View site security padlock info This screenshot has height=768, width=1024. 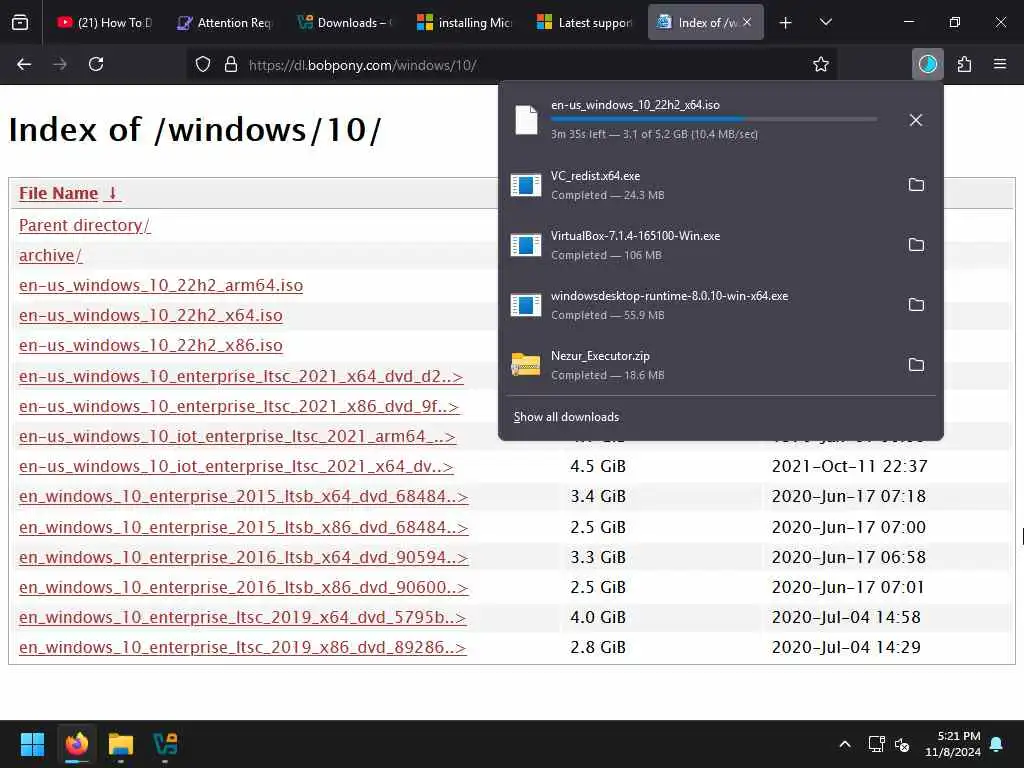[231, 65]
